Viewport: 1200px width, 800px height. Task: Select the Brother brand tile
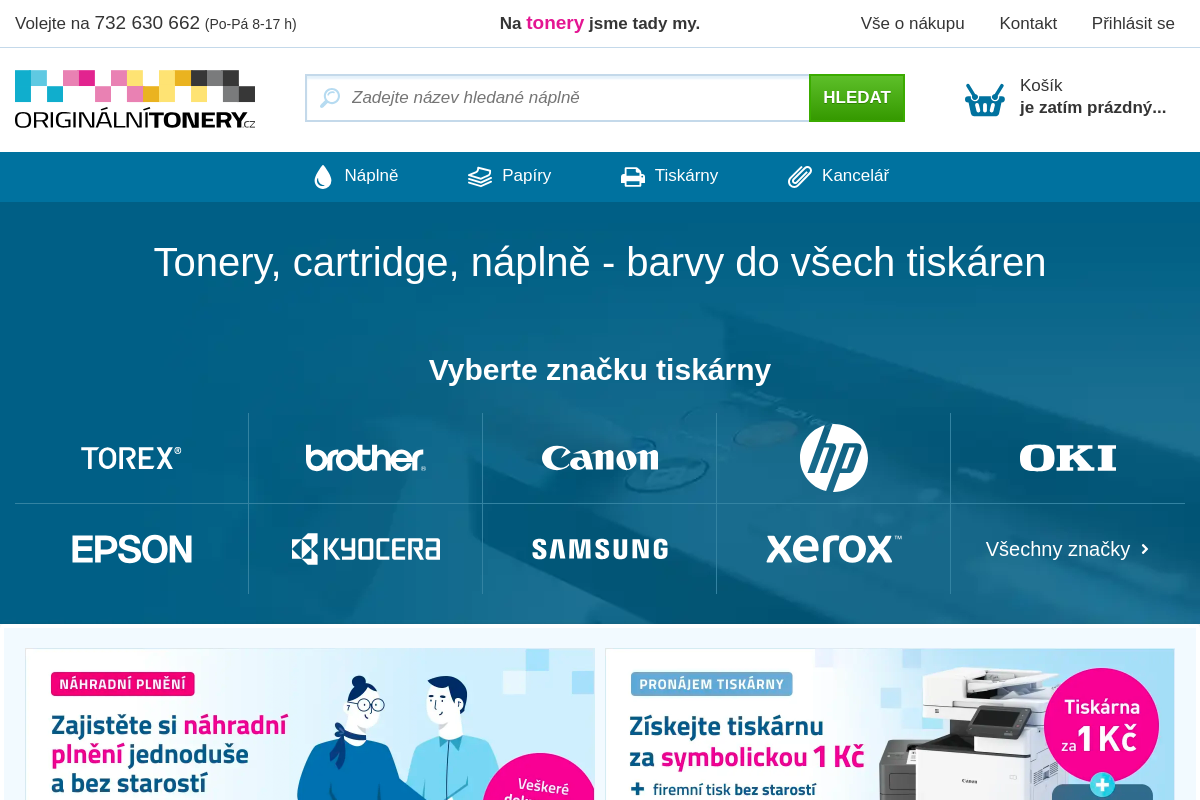pos(365,457)
